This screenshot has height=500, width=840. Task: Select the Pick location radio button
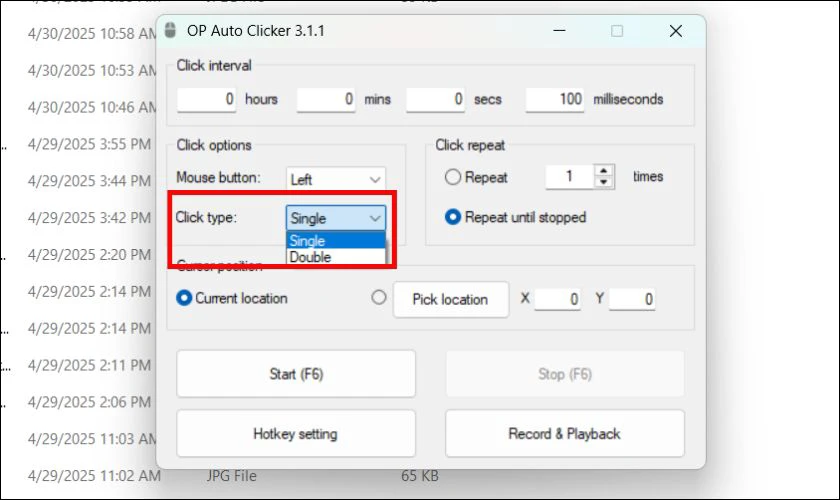(379, 297)
